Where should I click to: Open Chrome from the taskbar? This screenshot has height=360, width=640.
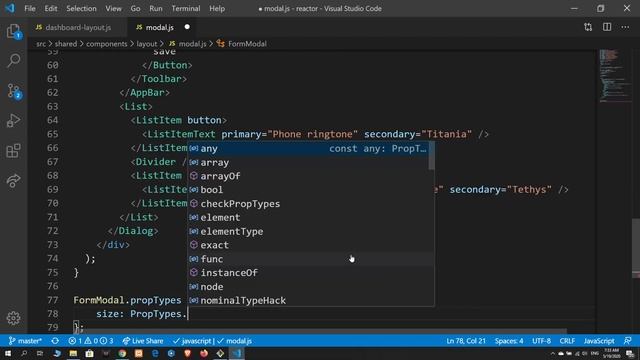point(122,353)
